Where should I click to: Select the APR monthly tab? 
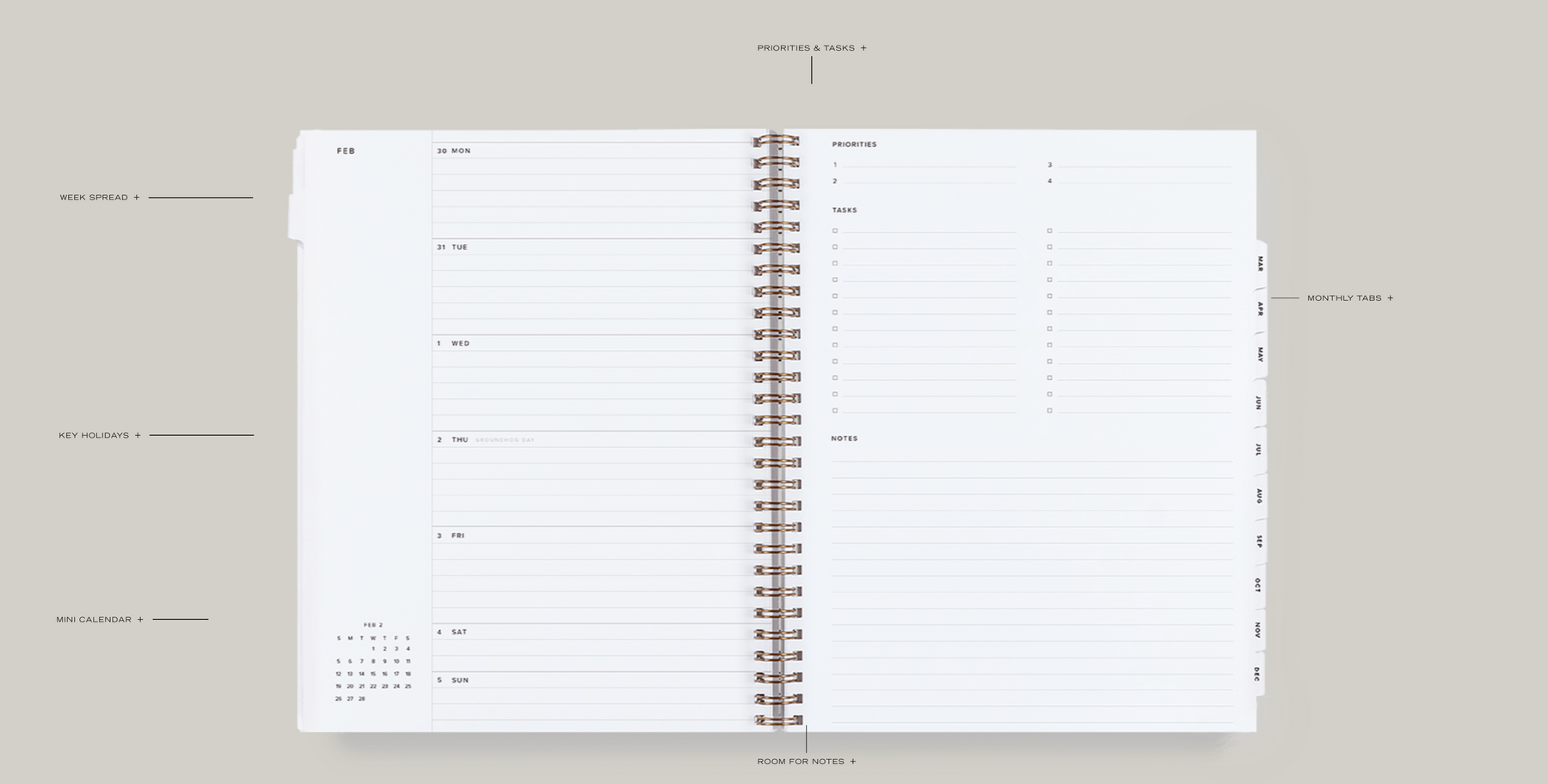1260,309
